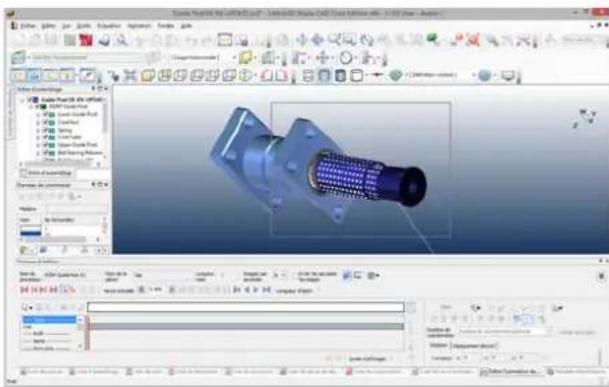Viewport: 609px width, 387px height.
Task: Select the wireframe cylinder render mode
Action: point(308,75)
